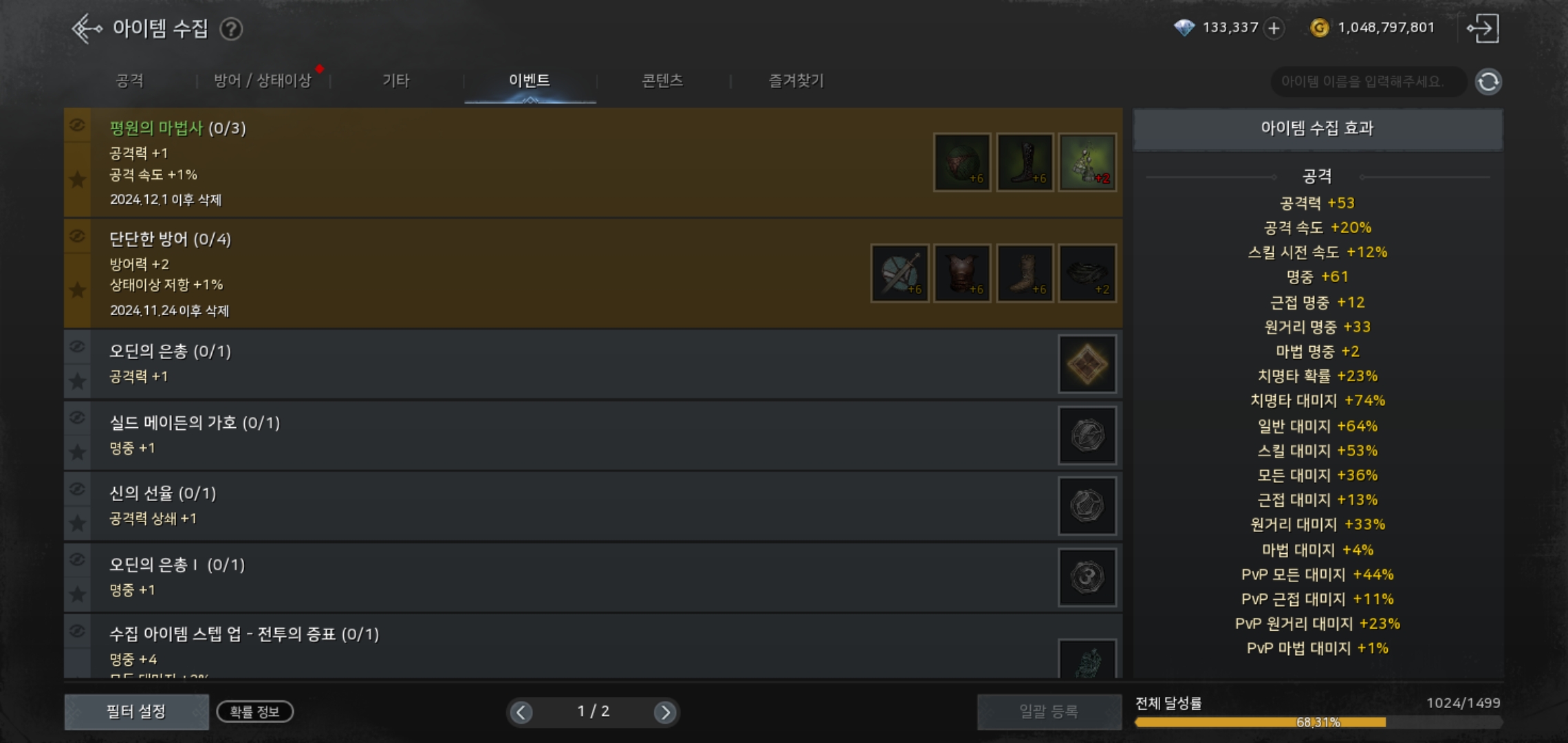This screenshot has height=743, width=1568.
Task: Select the 오딘의 은총 diamond item icon
Action: [1087, 364]
